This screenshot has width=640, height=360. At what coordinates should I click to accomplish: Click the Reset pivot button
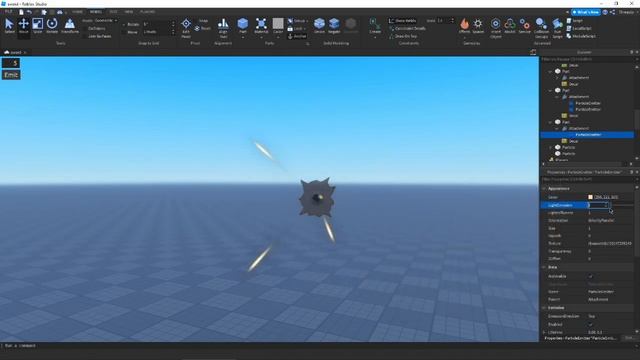coord(202,29)
